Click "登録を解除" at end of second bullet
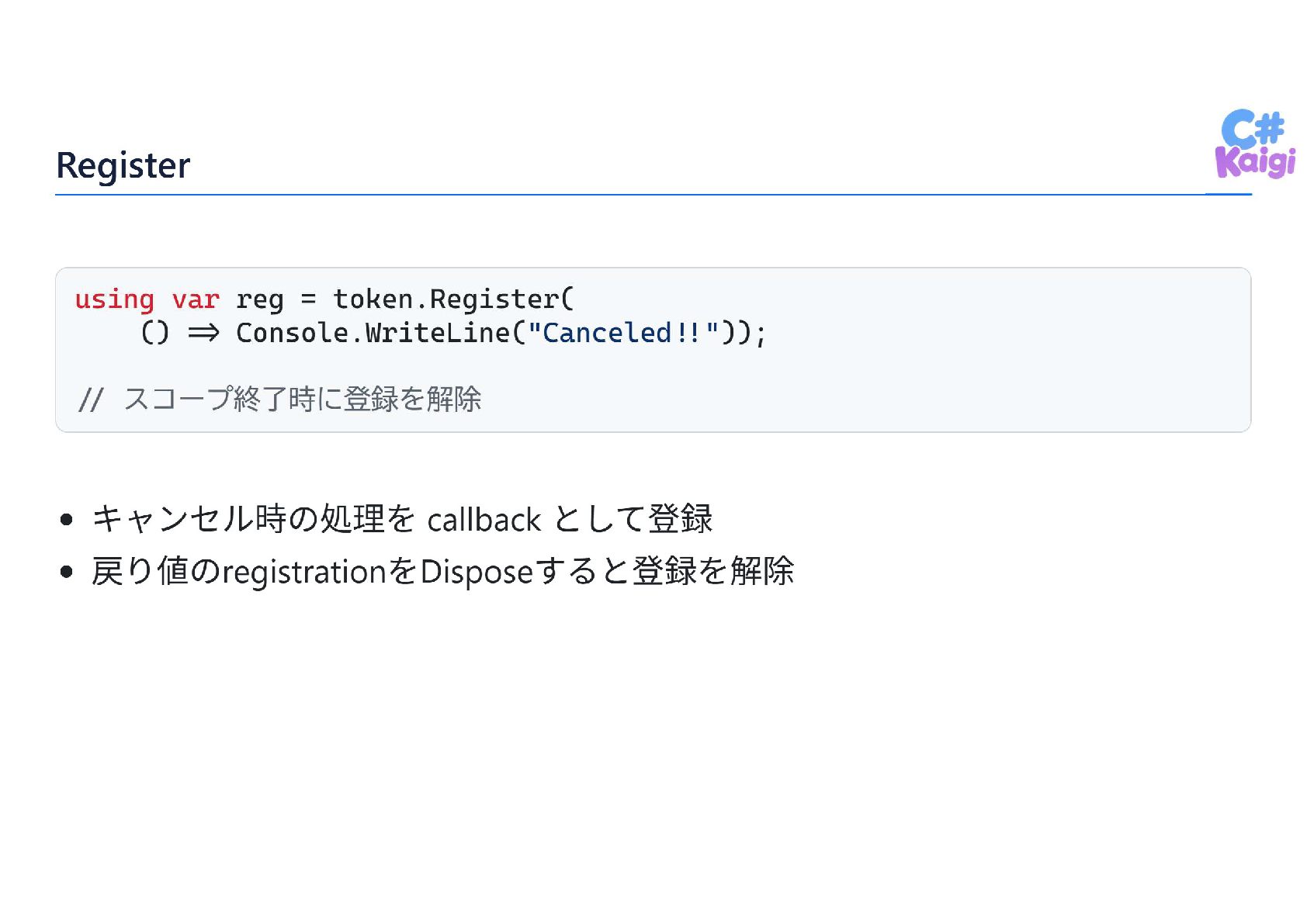This screenshot has height=924, width=1307. click(x=713, y=572)
